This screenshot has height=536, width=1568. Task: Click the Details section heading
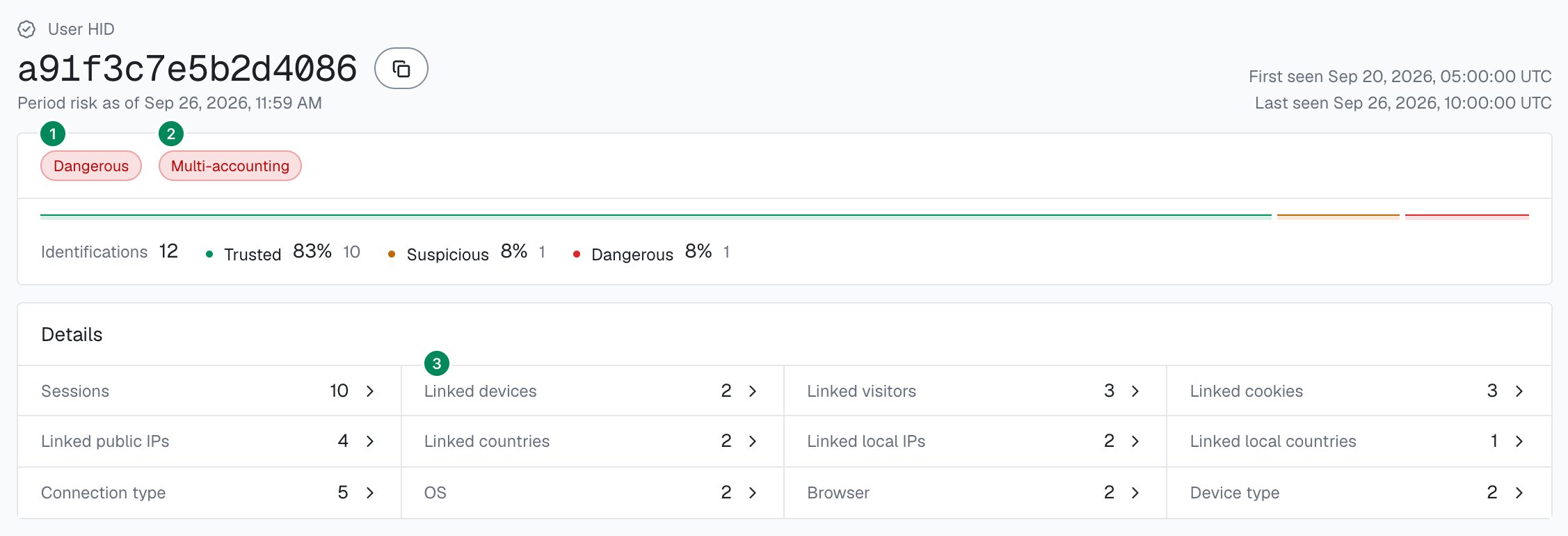pos(72,335)
